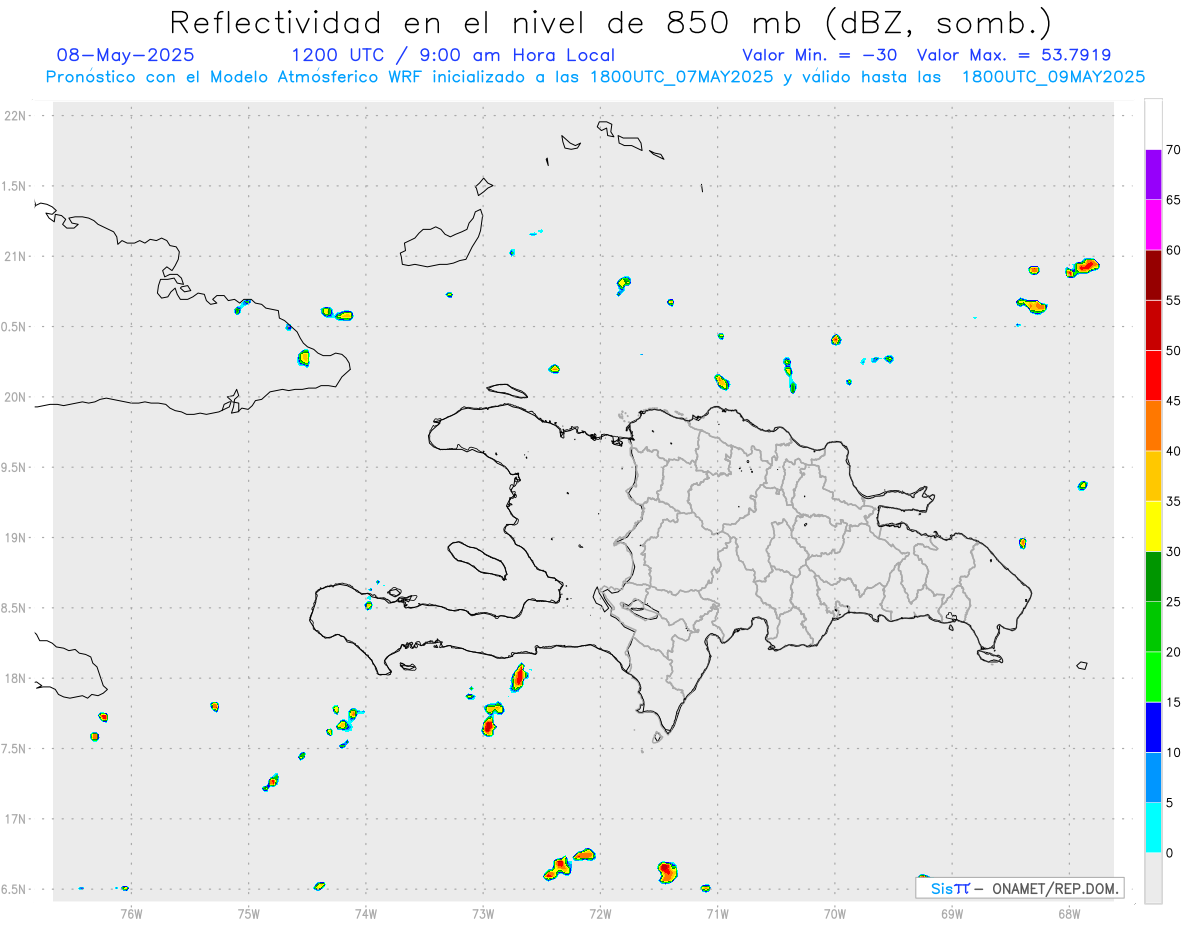The width and height of the screenshot is (1200, 927).
Task: Select the '75W' longitude label
Action: pyautogui.click(x=249, y=912)
